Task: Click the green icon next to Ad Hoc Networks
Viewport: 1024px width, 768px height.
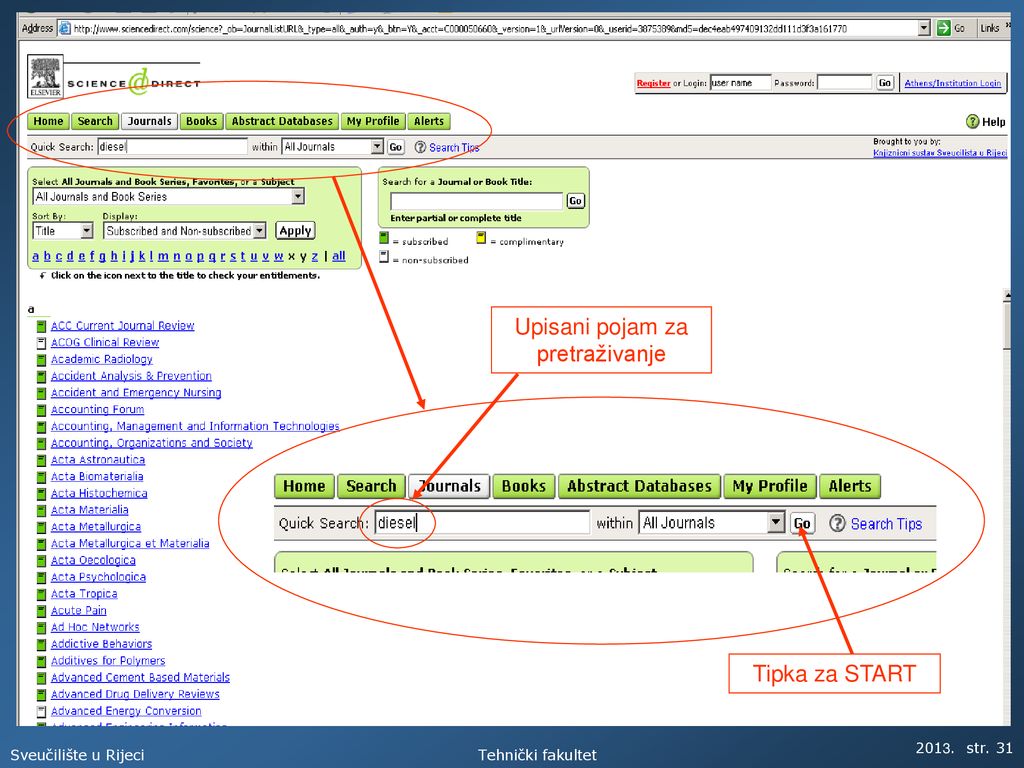Action: 40,628
